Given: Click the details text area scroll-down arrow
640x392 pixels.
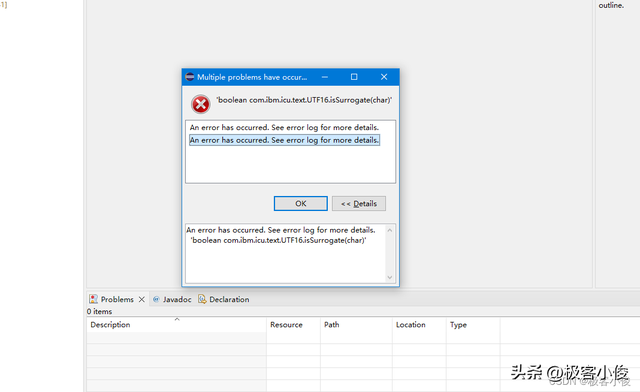Looking at the screenshot, I should point(389,277).
